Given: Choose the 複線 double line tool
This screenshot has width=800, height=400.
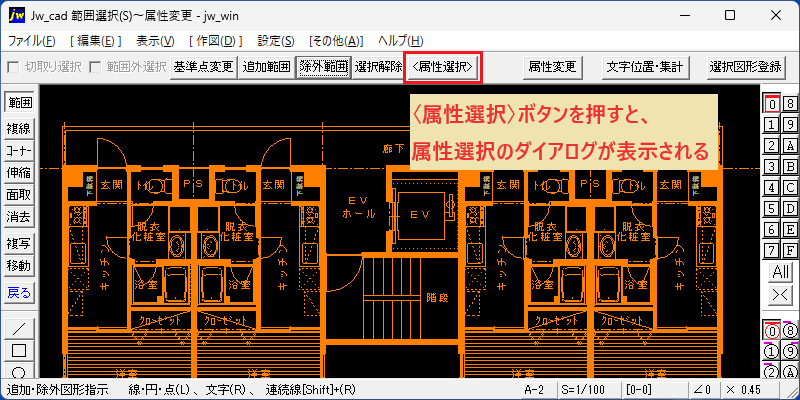Looking at the screenshot, I should (x=19, y=129).
